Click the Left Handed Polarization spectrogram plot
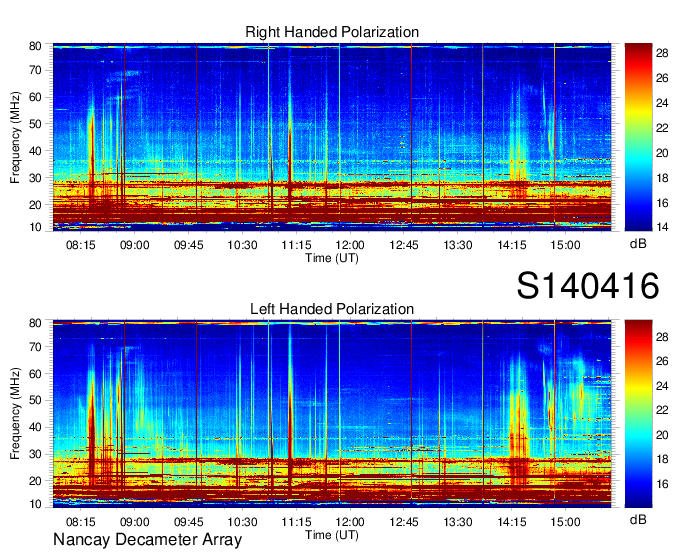This screenshot has width=680, height=552. (x=332, y=414)
